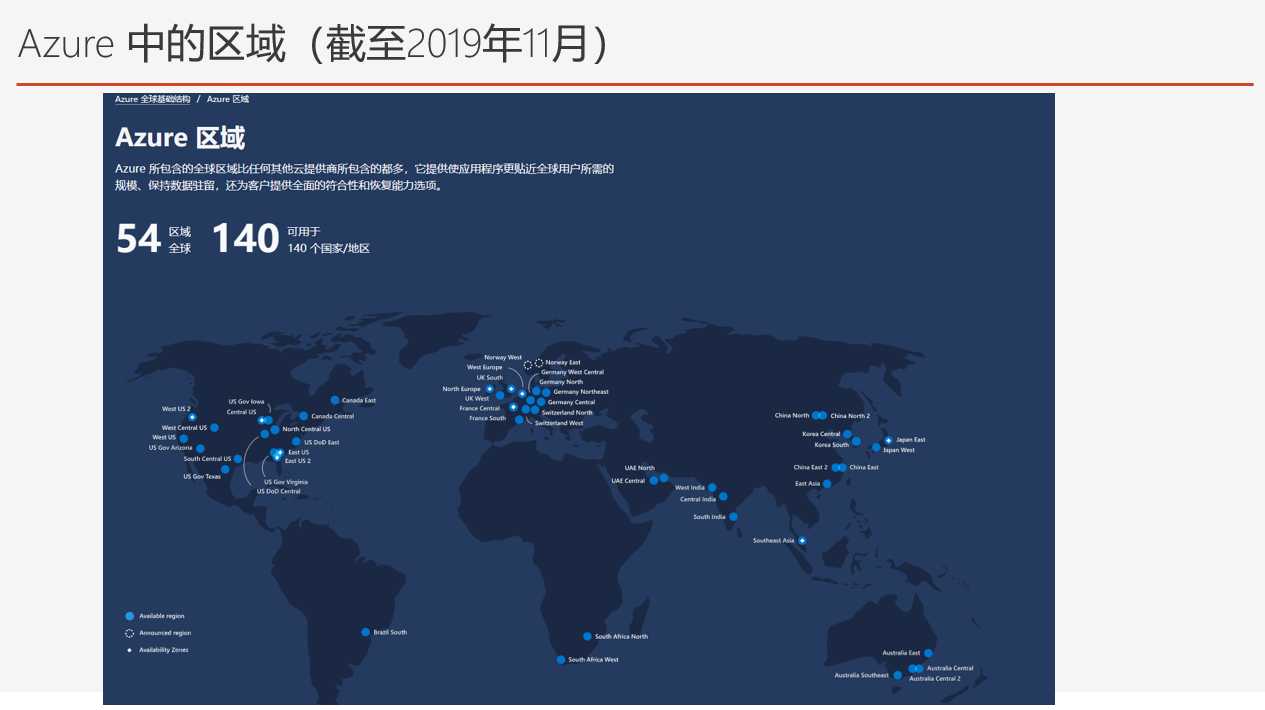Click the Switzerland North label

pyautogui.click(x=567, y=412)
